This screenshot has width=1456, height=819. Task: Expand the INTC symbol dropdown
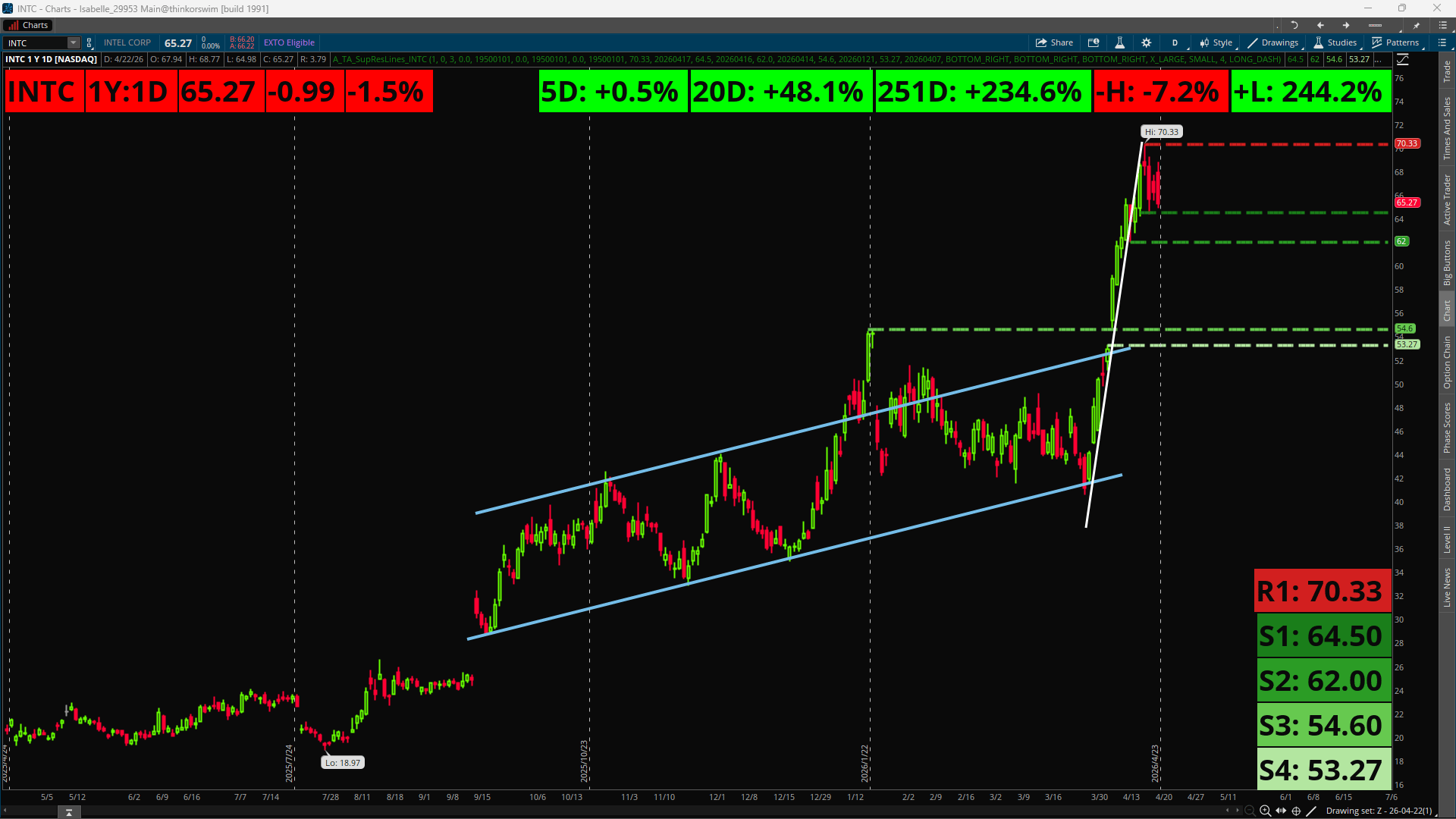[73, 42]
